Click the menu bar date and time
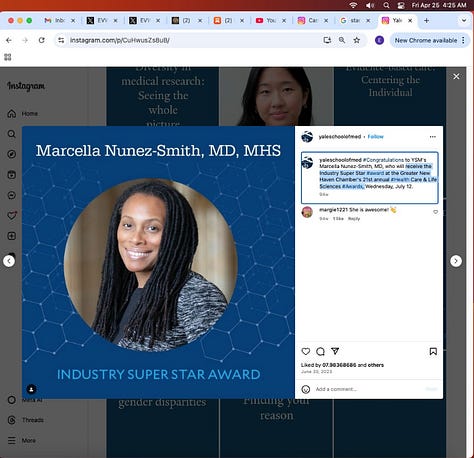474x458 pixels. pyautogui.click(x=439, y=5)
